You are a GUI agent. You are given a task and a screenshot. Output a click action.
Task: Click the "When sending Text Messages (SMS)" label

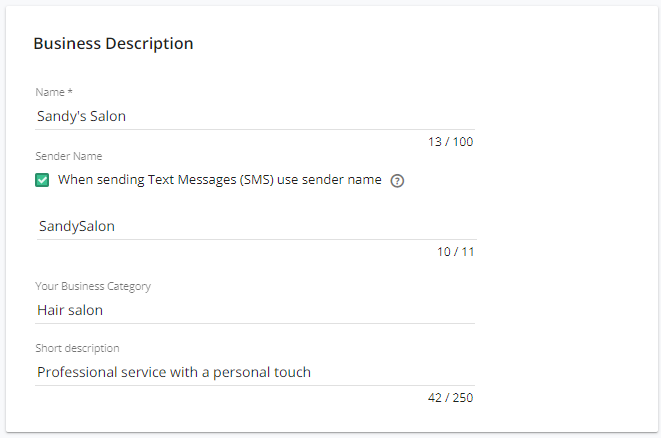coord(166,180)
